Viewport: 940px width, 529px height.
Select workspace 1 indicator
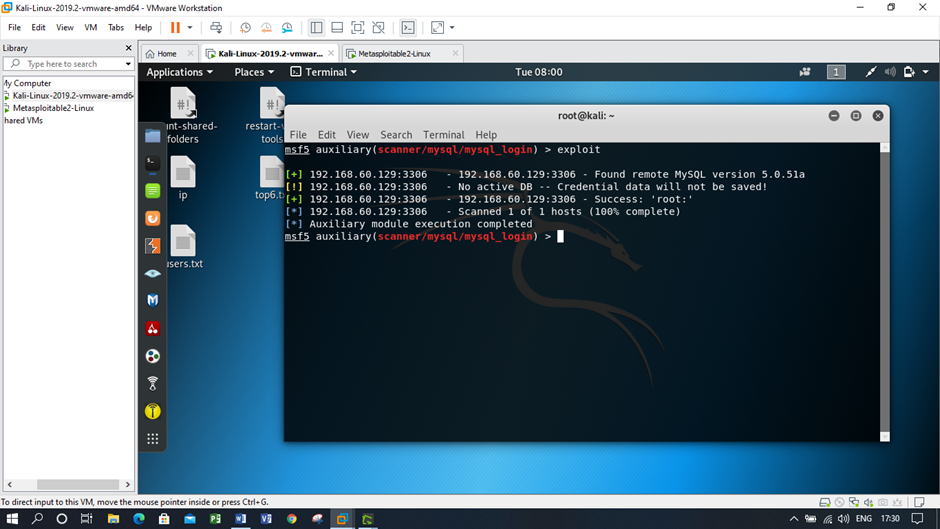[x=836, y=72]
